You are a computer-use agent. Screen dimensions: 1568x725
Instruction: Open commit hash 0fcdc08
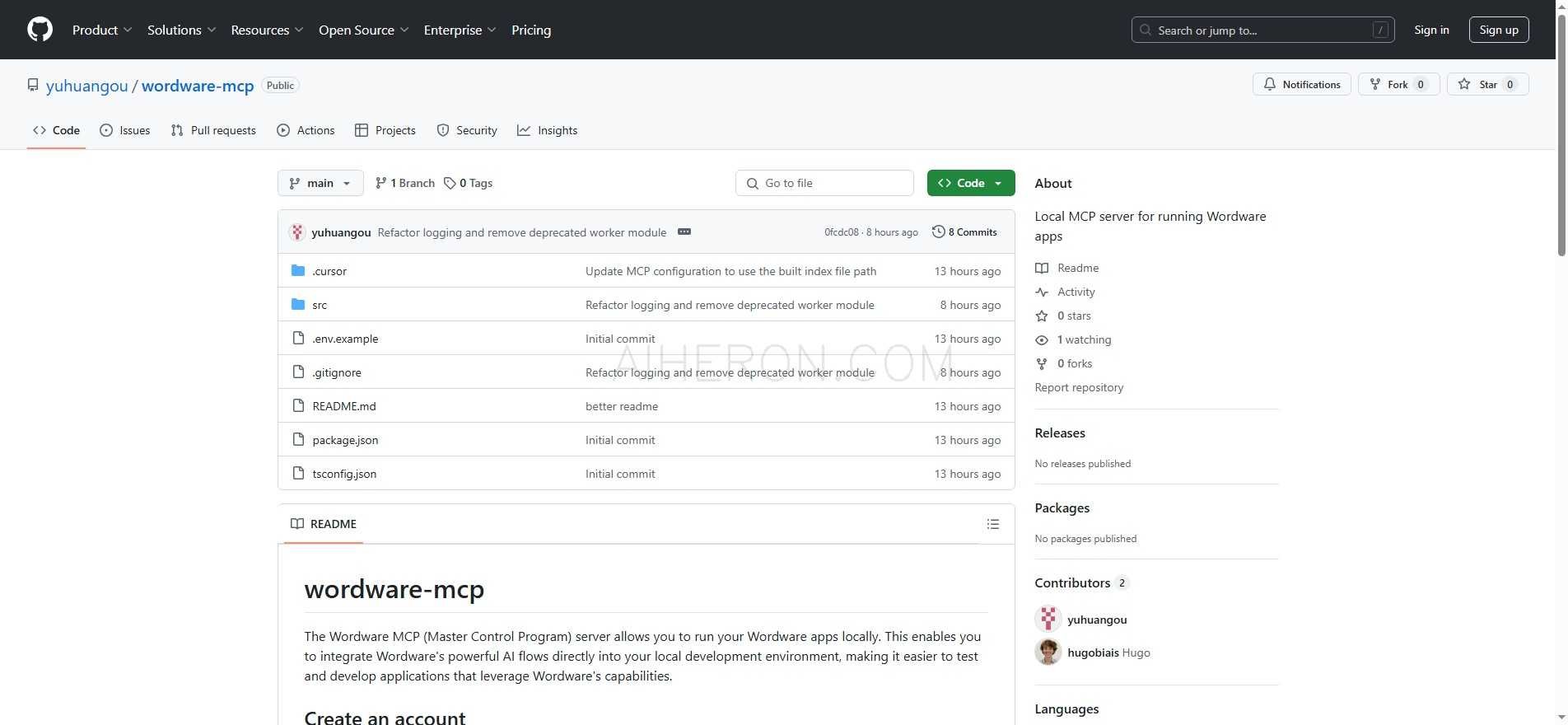click(x=841, y=232)
